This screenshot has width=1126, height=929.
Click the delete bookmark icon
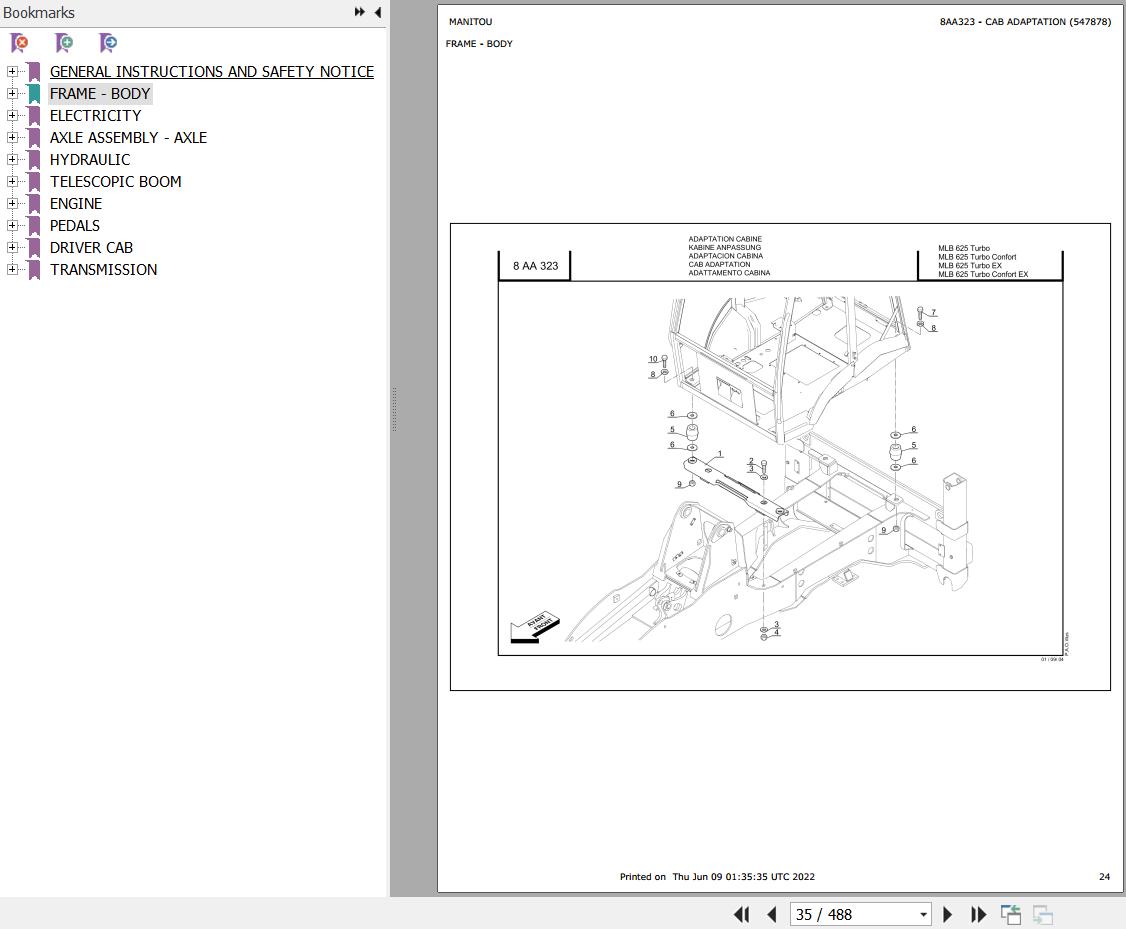tap(20, 43)
